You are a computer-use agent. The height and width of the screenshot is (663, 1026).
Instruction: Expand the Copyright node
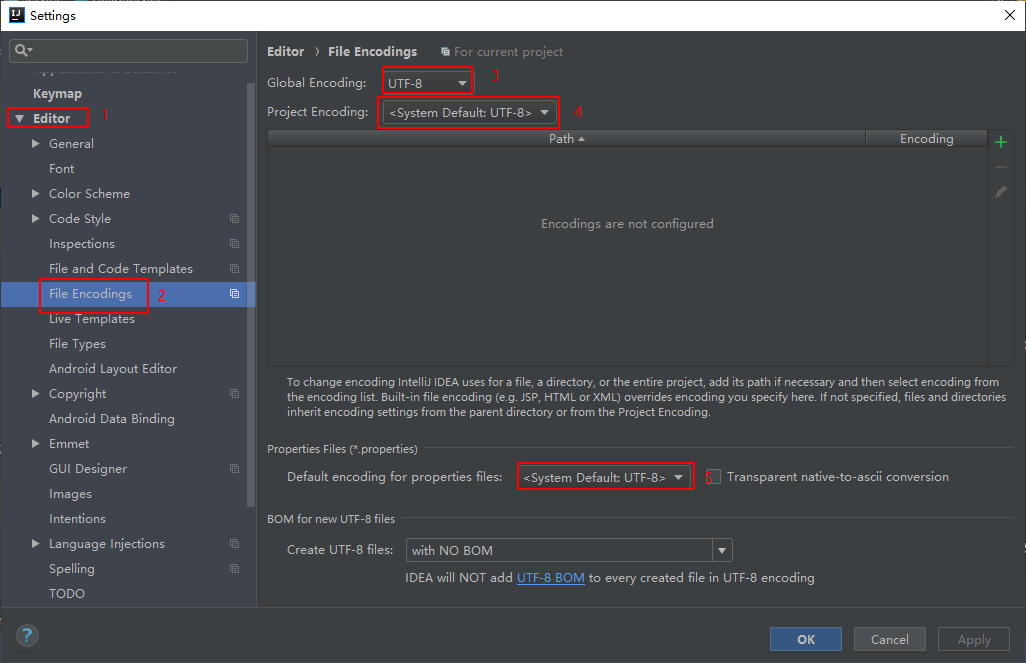pos(35,393)
